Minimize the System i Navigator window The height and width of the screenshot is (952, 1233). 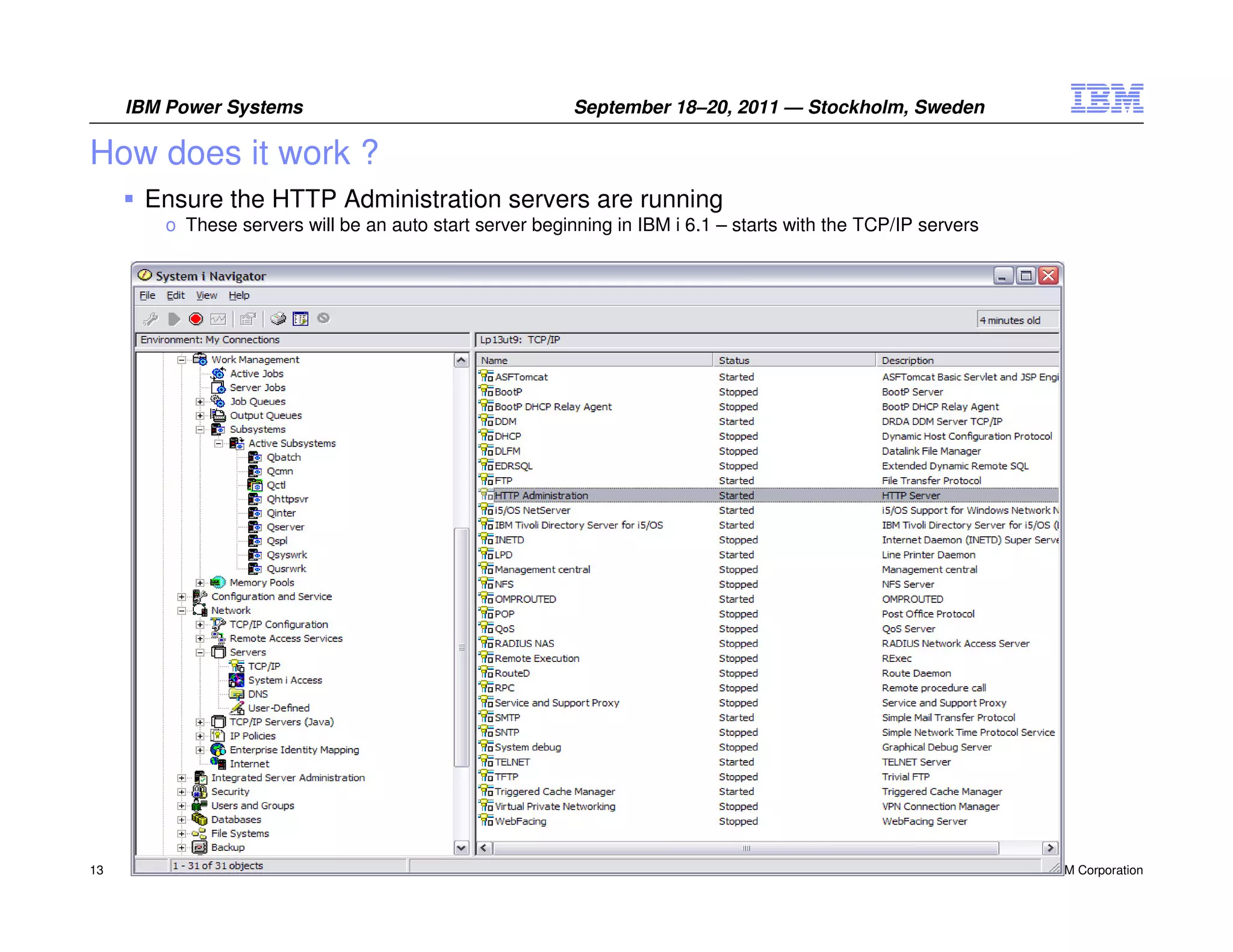(1004, 276)
